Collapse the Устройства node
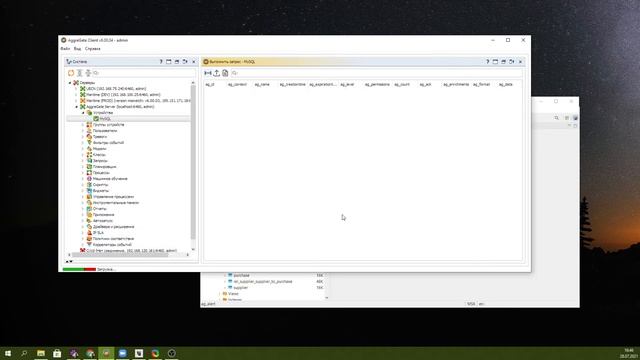The width and height of the screenshot is (640, 360). click(83, 113)
